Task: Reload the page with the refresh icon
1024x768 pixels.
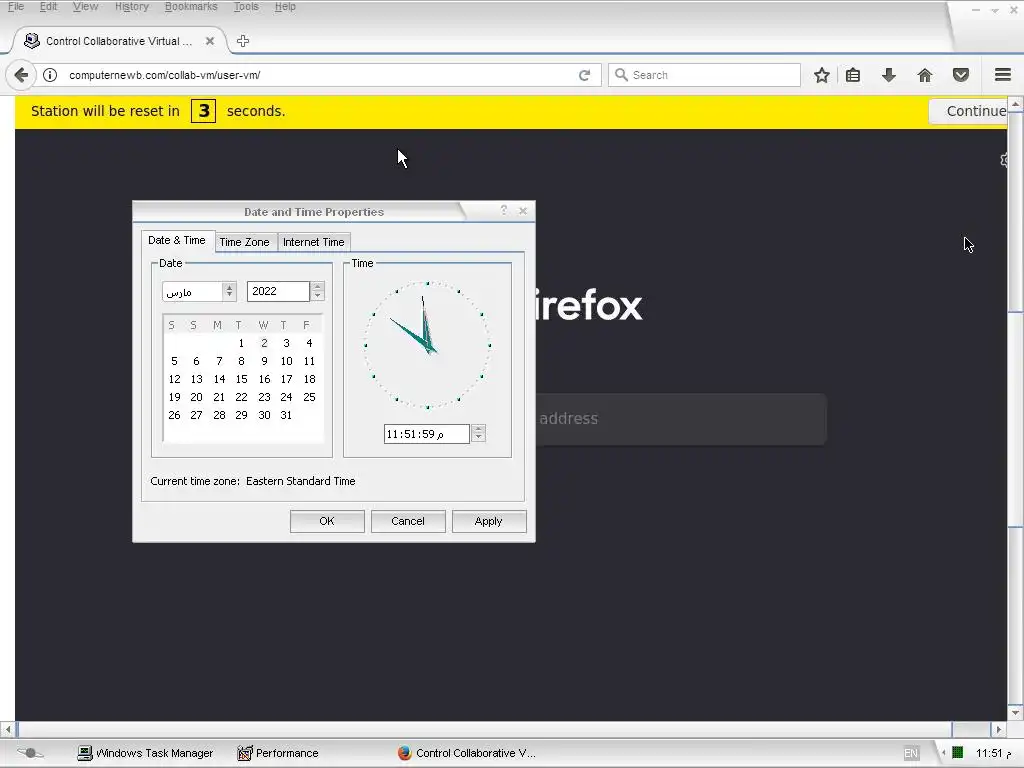Action: 584,75
